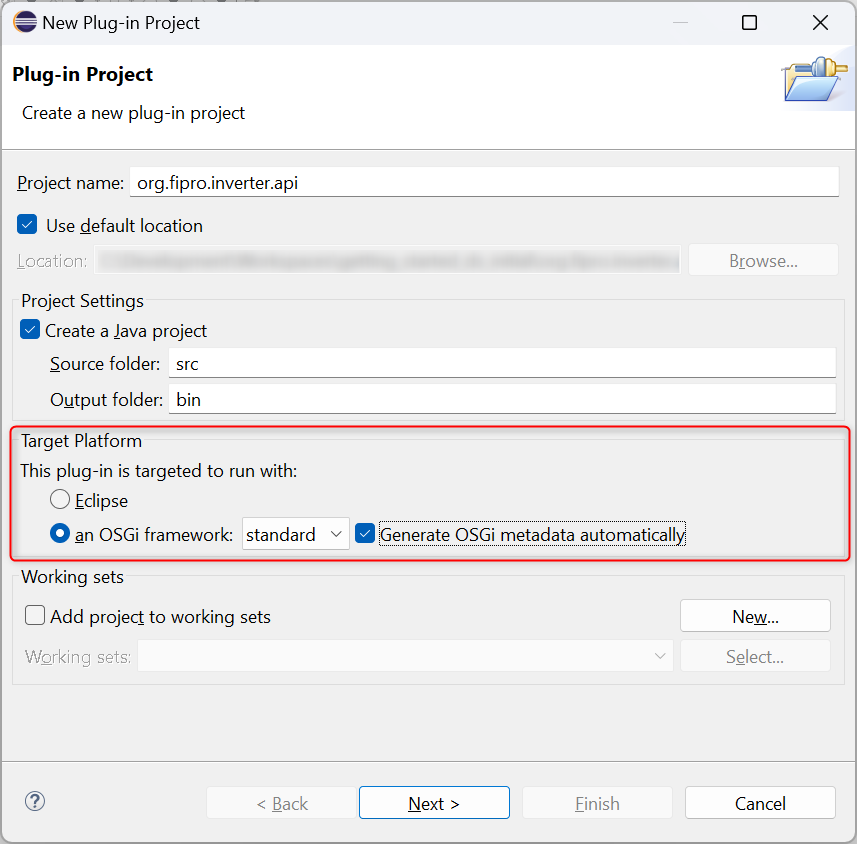
Task: Close the New Plug-in Project dialog
Action: [820, 23]
